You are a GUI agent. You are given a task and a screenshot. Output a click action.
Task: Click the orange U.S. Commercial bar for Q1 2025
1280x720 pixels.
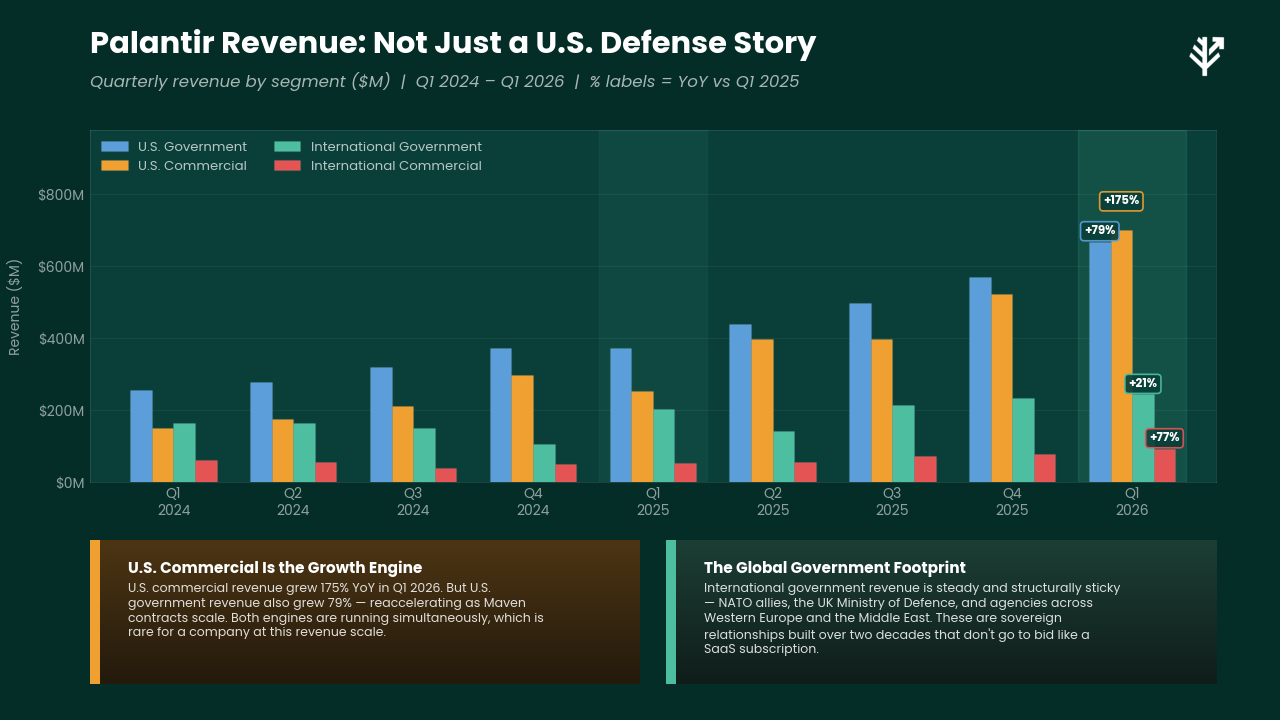pyautogui.click(x=642, y=437)
